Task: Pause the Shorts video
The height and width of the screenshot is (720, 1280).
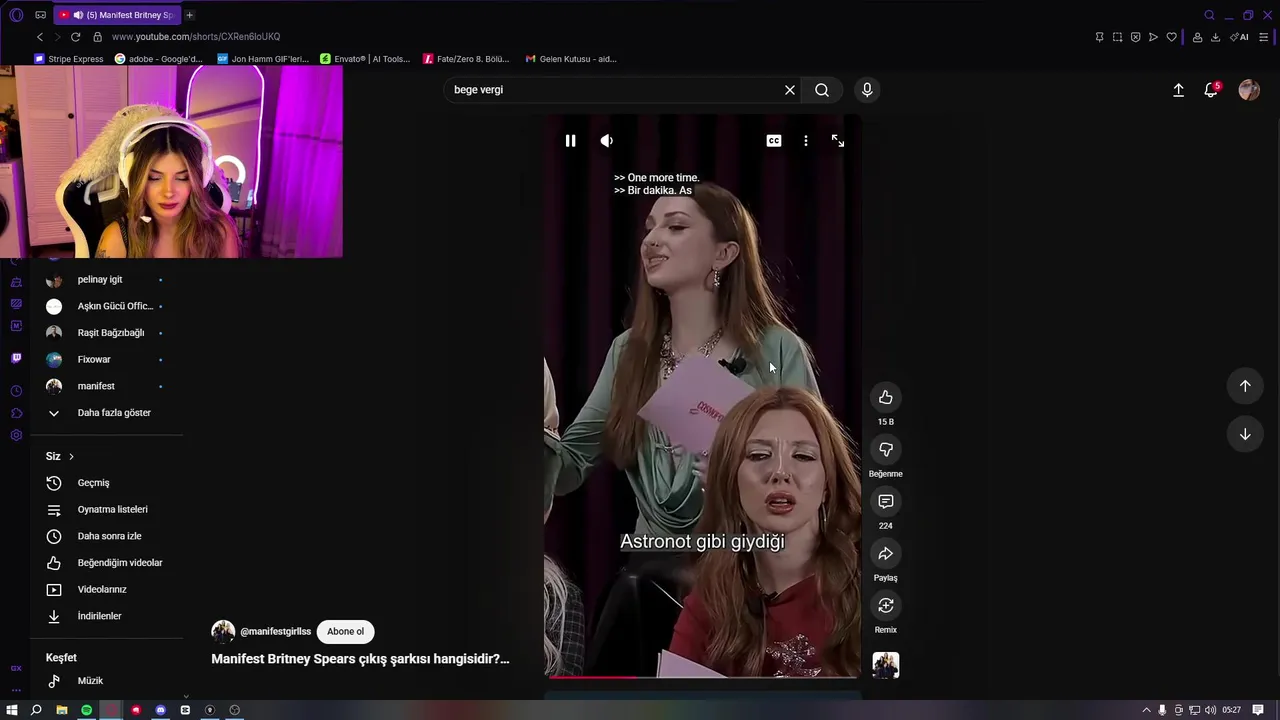Action: (570, 141)
